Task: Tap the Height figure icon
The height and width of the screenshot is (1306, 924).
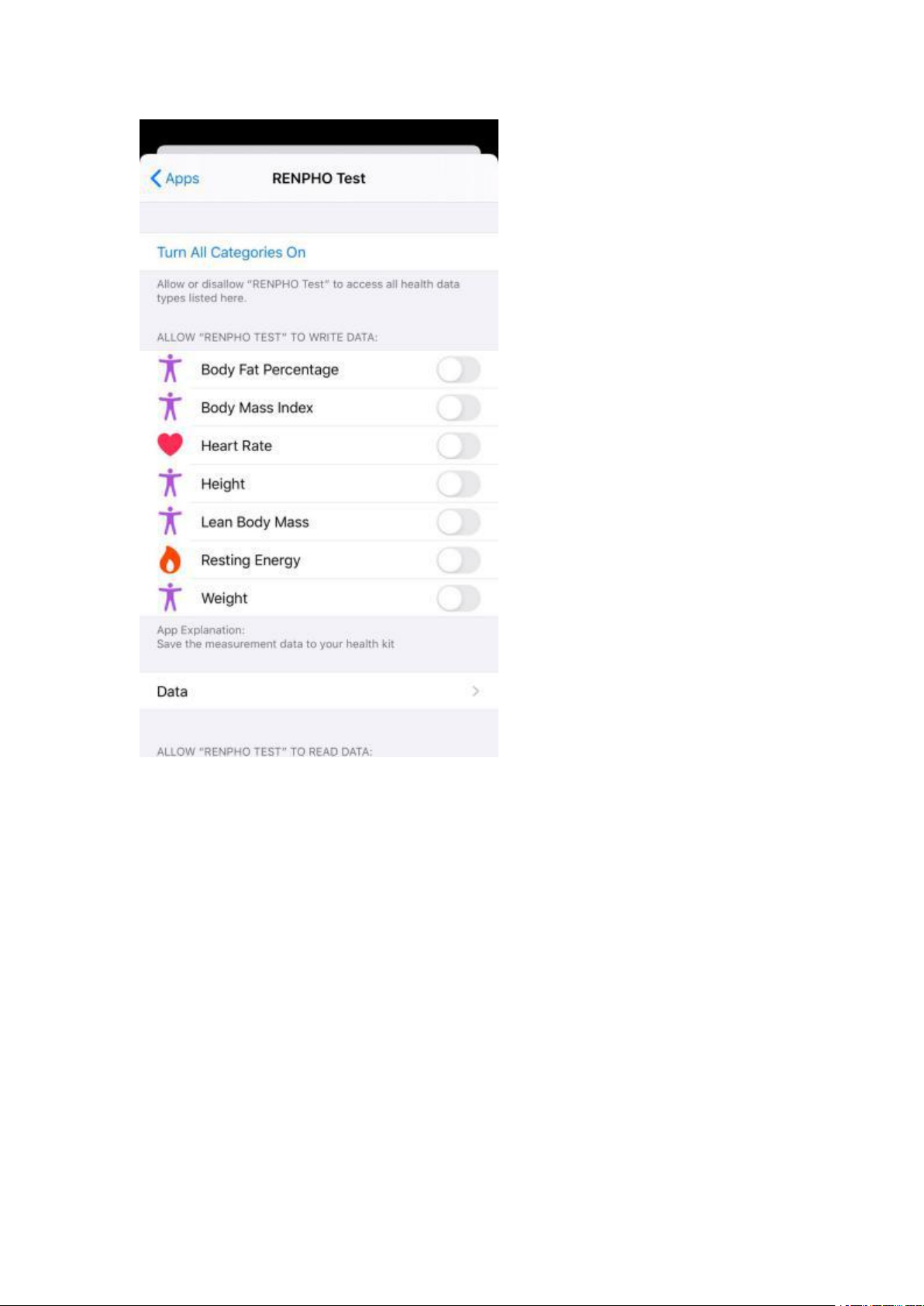Action: pos(170,483)
